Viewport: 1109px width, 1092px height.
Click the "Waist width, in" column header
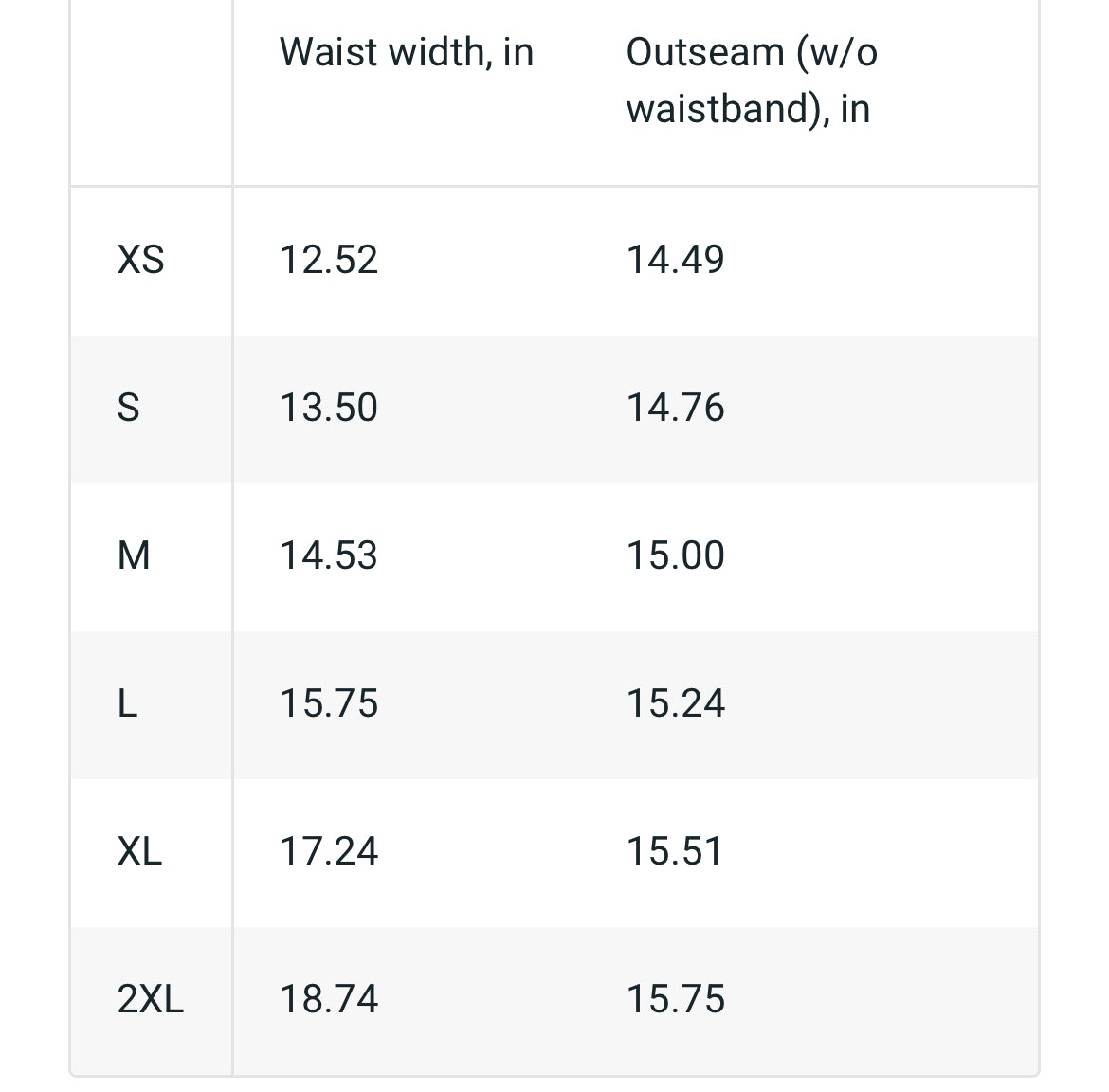(x=407, y=52)
